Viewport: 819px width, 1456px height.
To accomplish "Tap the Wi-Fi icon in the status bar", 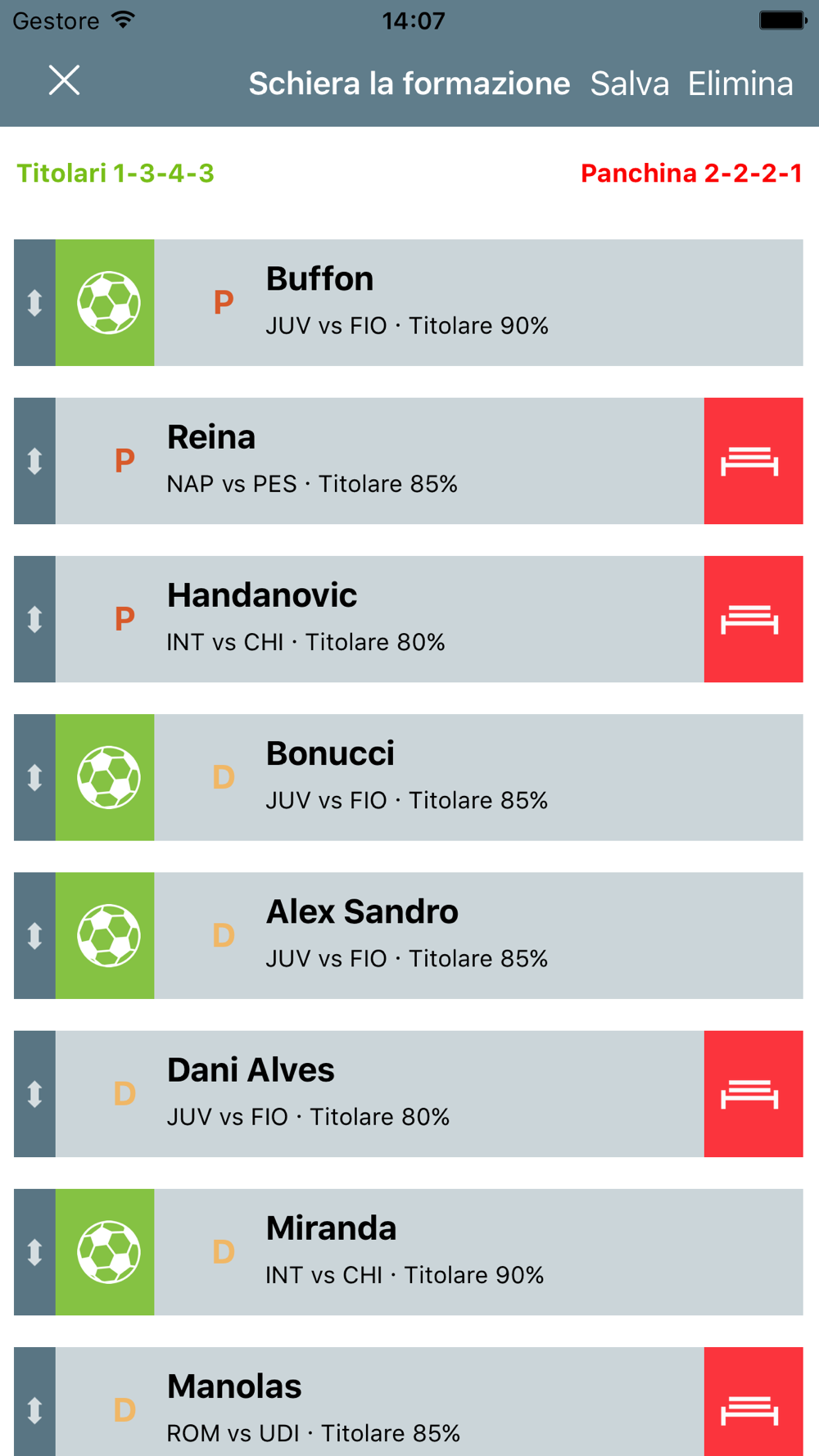I will pos(124,20).
